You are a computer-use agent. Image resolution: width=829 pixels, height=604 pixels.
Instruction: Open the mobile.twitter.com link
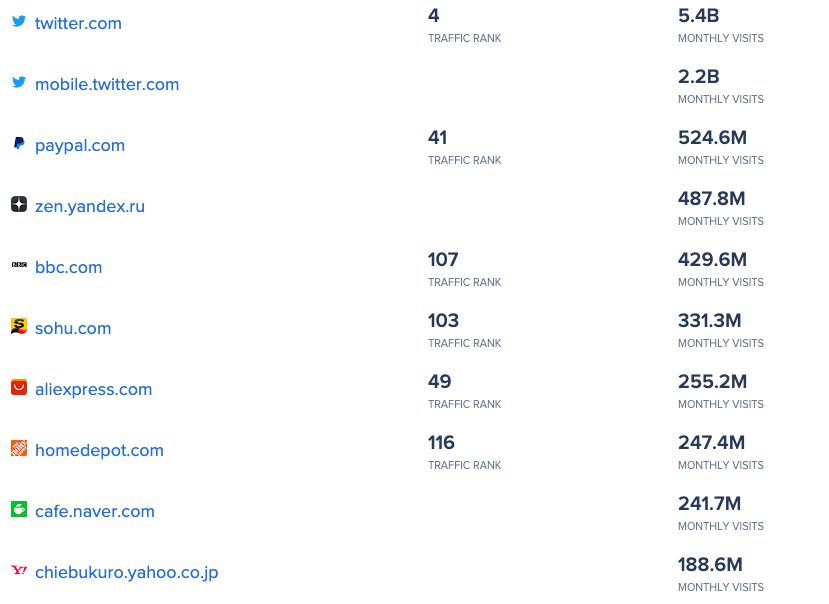(x=107, y=85)
